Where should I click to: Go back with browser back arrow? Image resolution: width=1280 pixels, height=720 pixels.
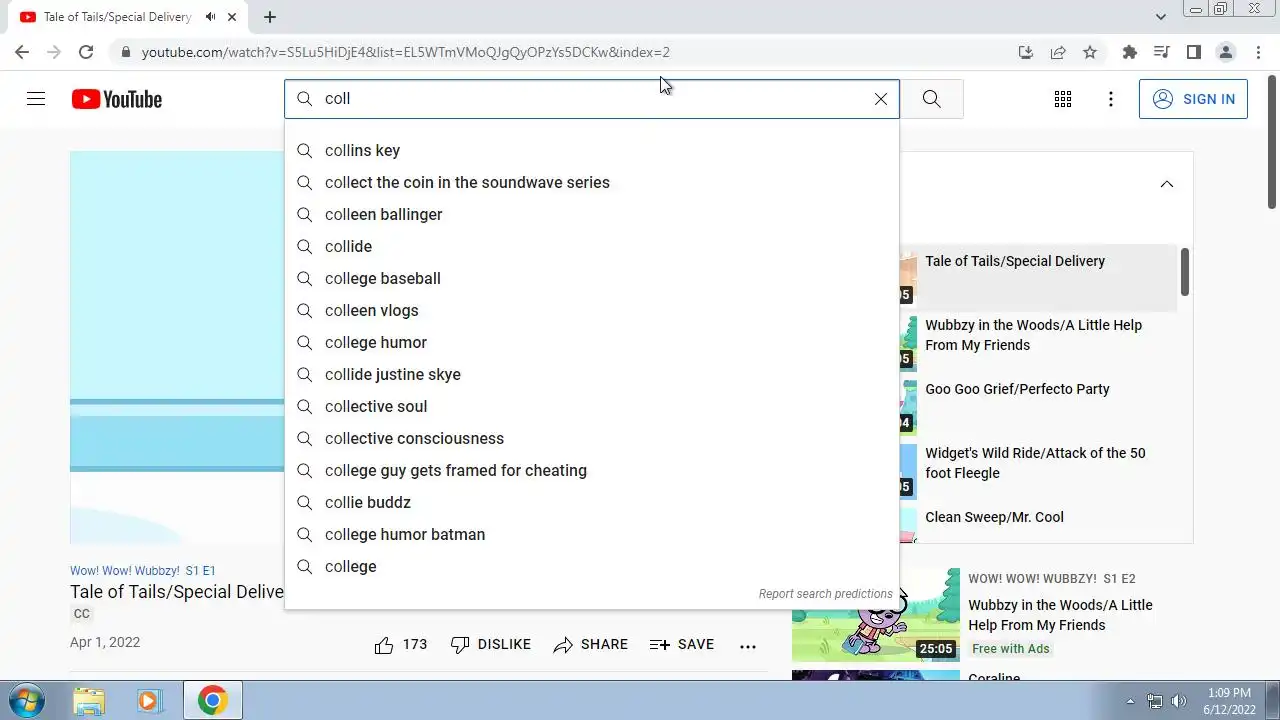pyautogui.click(x=22, y=52)
